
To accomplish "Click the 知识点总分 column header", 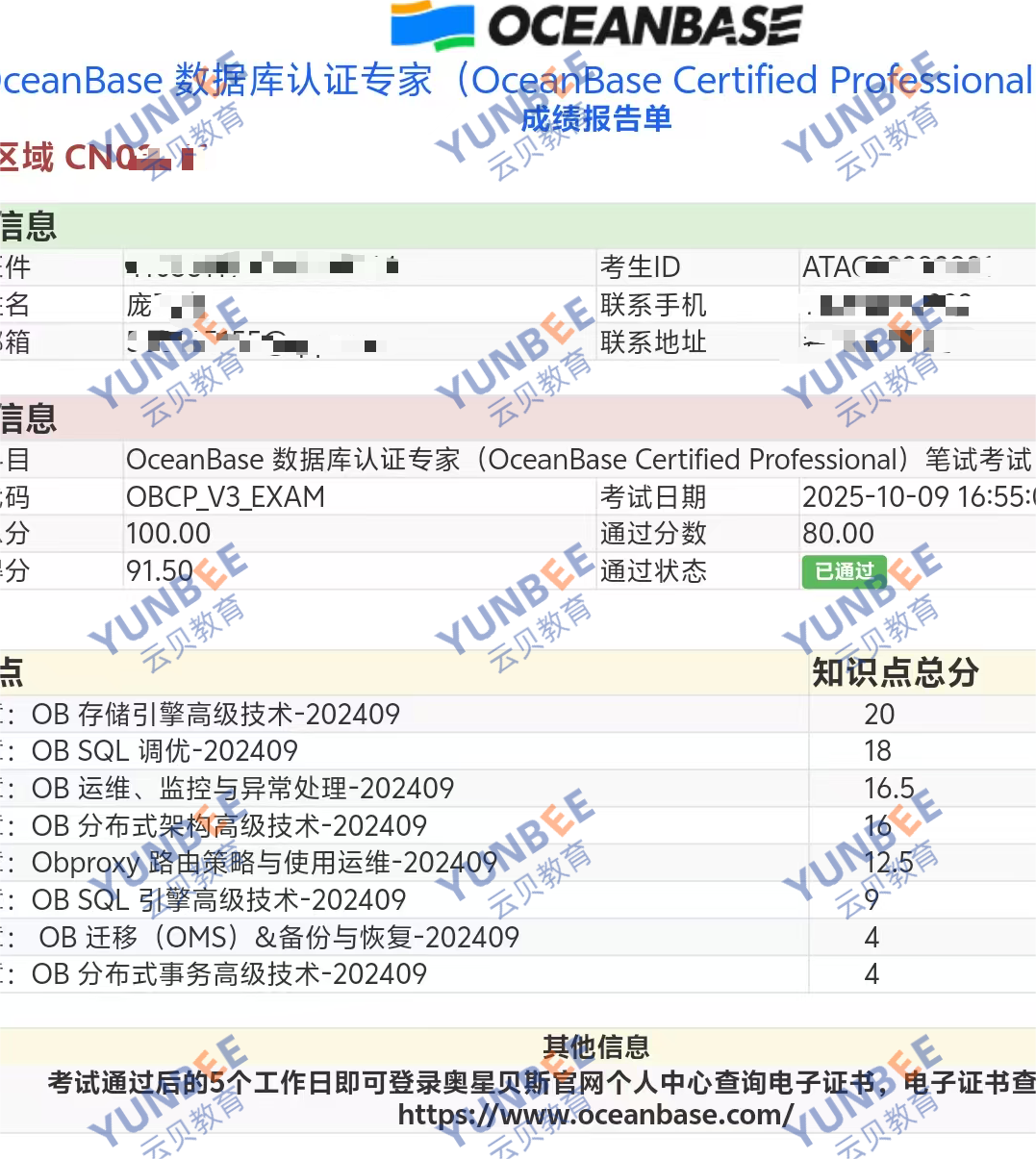I will pos(895,672).
